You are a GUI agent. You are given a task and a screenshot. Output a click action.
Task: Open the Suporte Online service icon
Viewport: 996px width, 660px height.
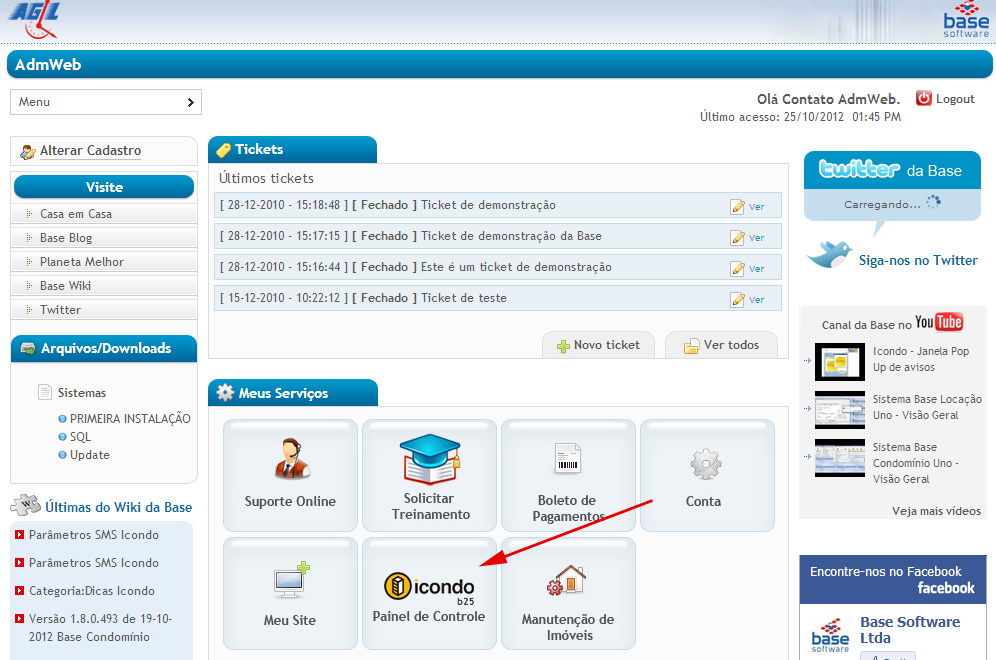click(x=290, y=459)
